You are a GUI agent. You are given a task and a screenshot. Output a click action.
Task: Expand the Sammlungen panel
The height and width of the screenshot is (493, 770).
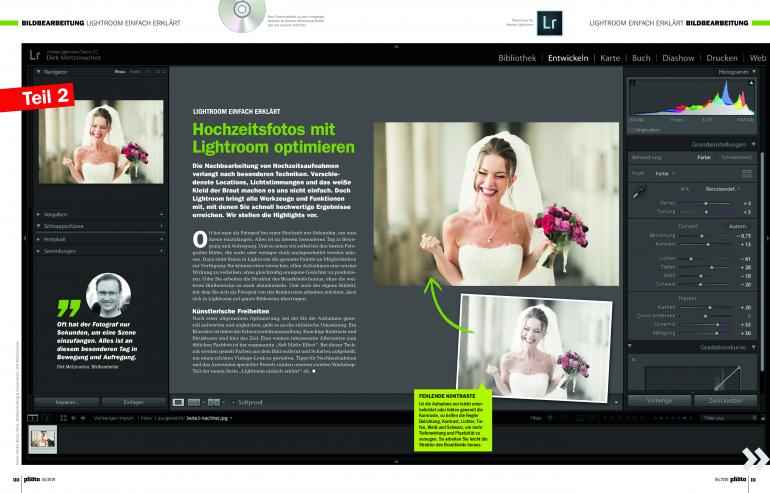(38, 251)
